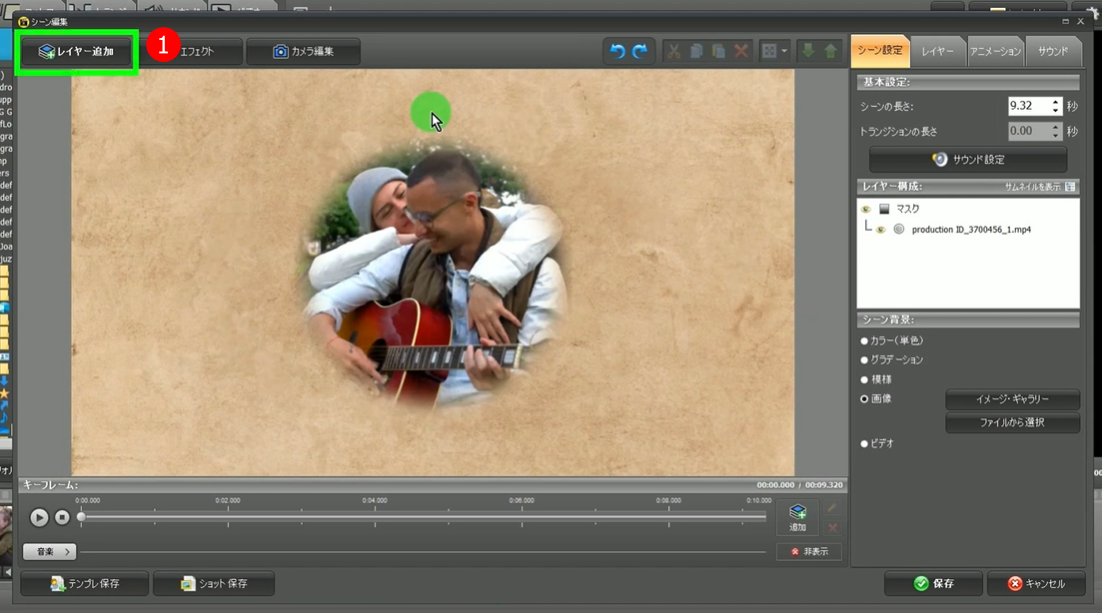
Task: Click the red X delete icon in toolbar
Action: click(741, 51)
